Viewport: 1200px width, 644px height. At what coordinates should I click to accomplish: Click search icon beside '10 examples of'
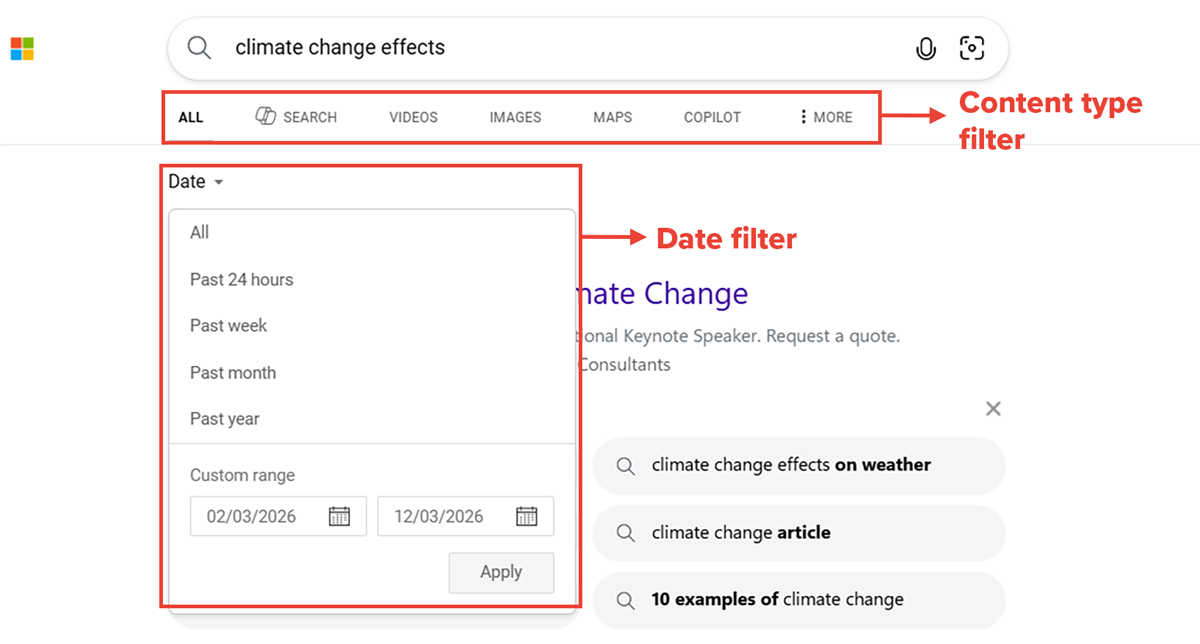coord(626,600)
